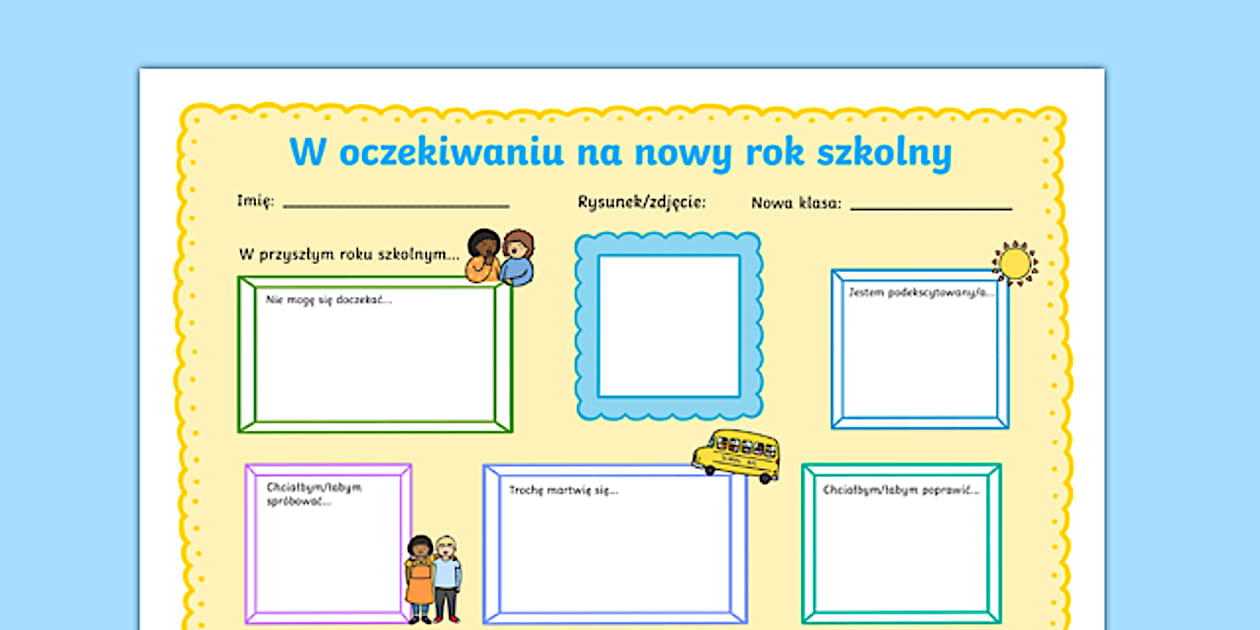1260x630 pixels.
Task: Click the Nowa klasa label text
Action: [796, 203]
